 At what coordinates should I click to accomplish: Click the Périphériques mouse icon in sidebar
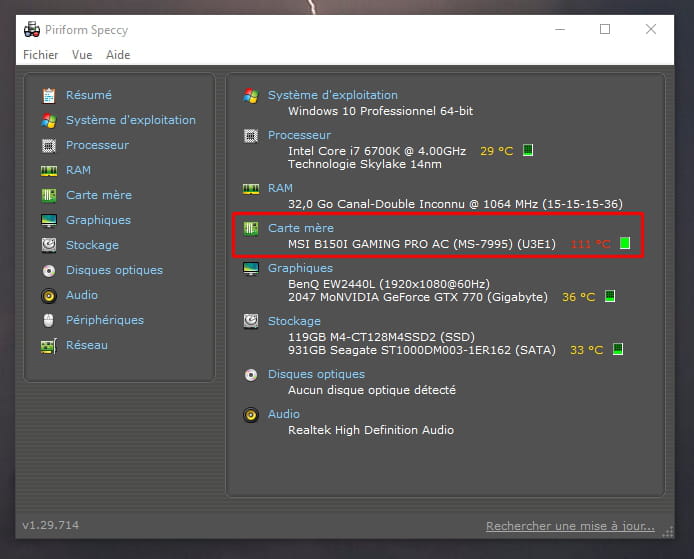[x=48, y=321]
